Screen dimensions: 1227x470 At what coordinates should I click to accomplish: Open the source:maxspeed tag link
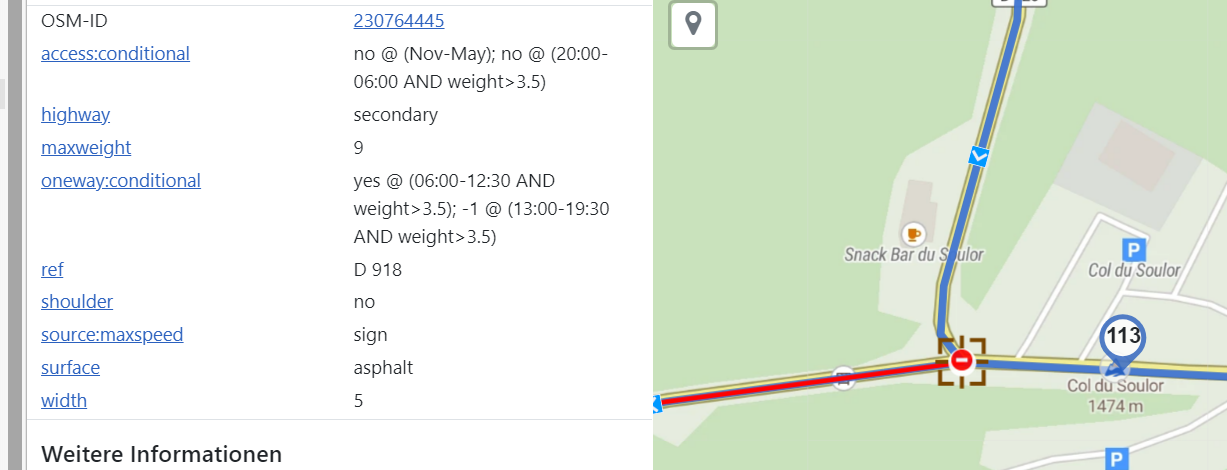pos(112,334)
